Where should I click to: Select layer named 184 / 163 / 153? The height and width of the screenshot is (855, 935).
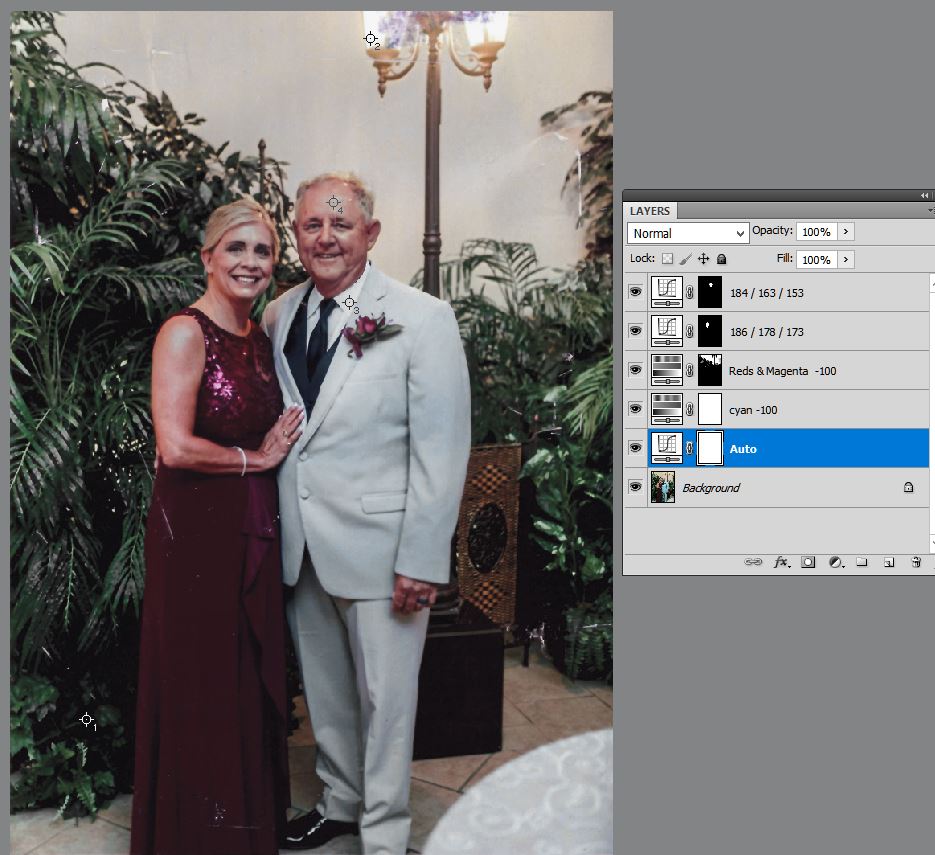tap(766, 293)
